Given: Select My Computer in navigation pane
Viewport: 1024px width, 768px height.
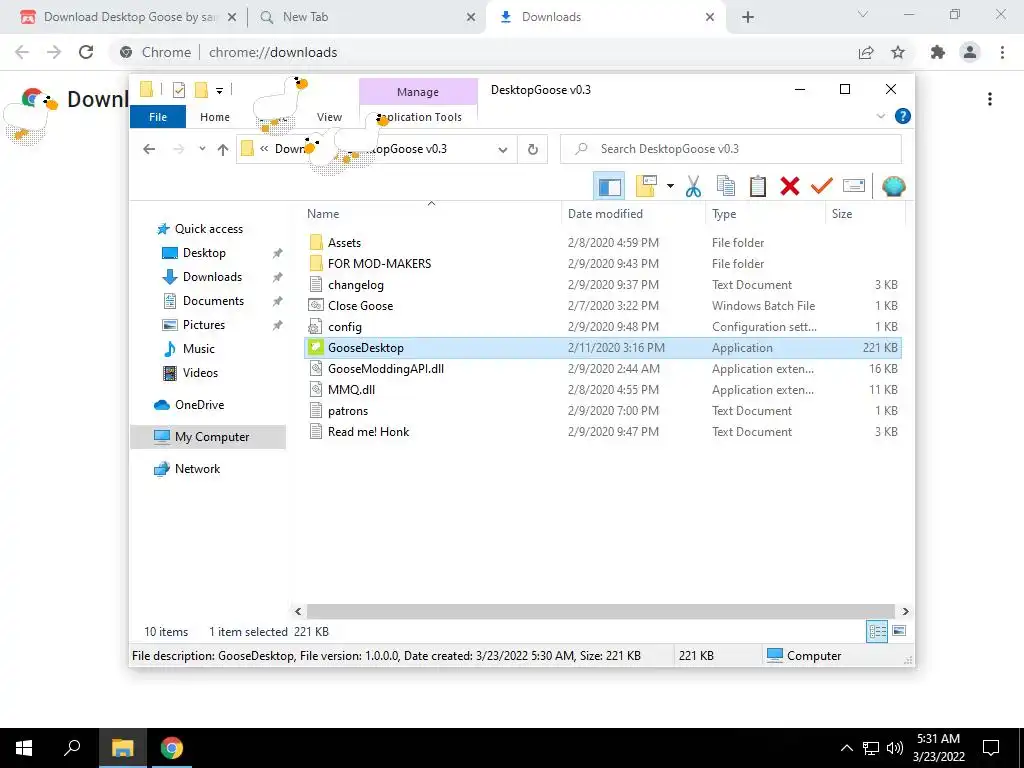Looking at the screenshot, I should point(208,437).
